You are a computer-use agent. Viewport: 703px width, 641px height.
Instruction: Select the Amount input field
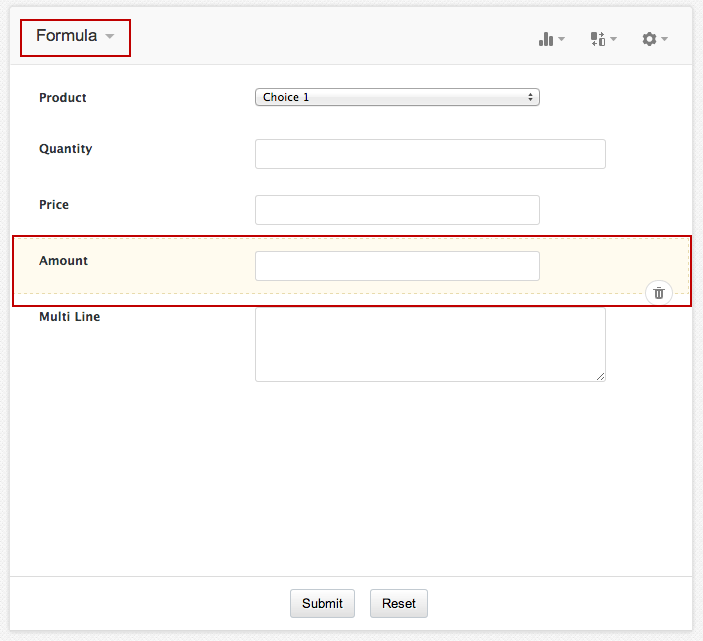pos(397,266)
